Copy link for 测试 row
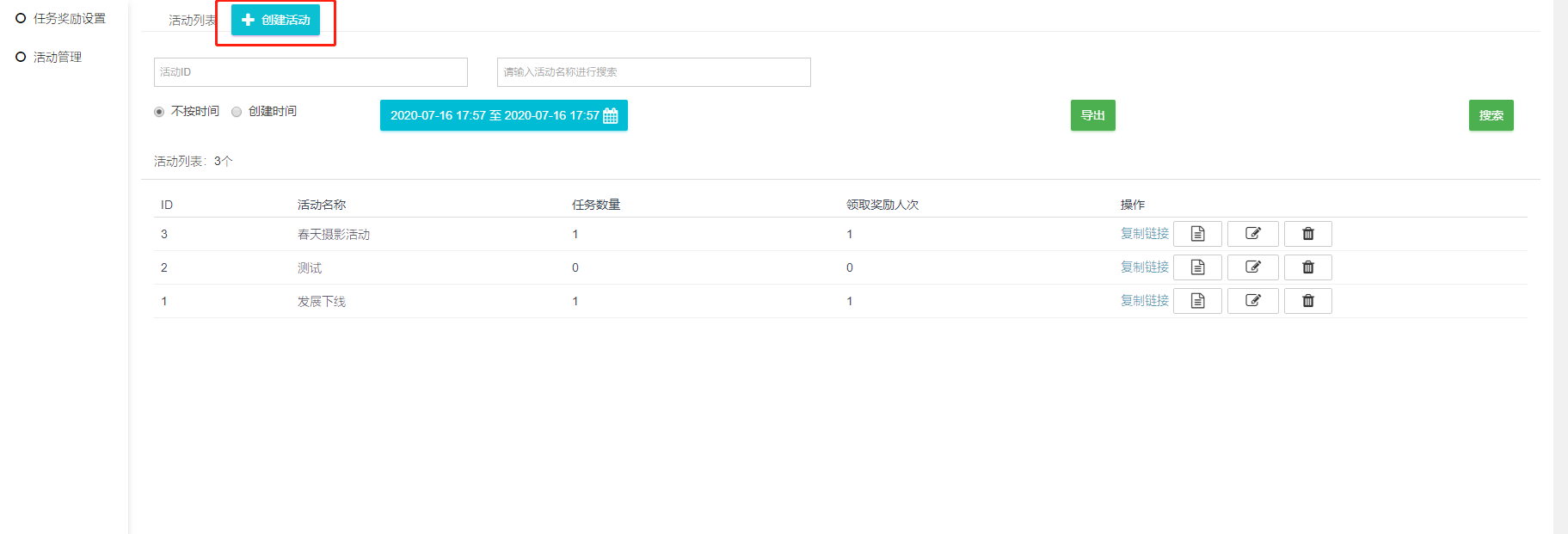Screen dimensions: 1568x534 click(x=1144, y=267)
